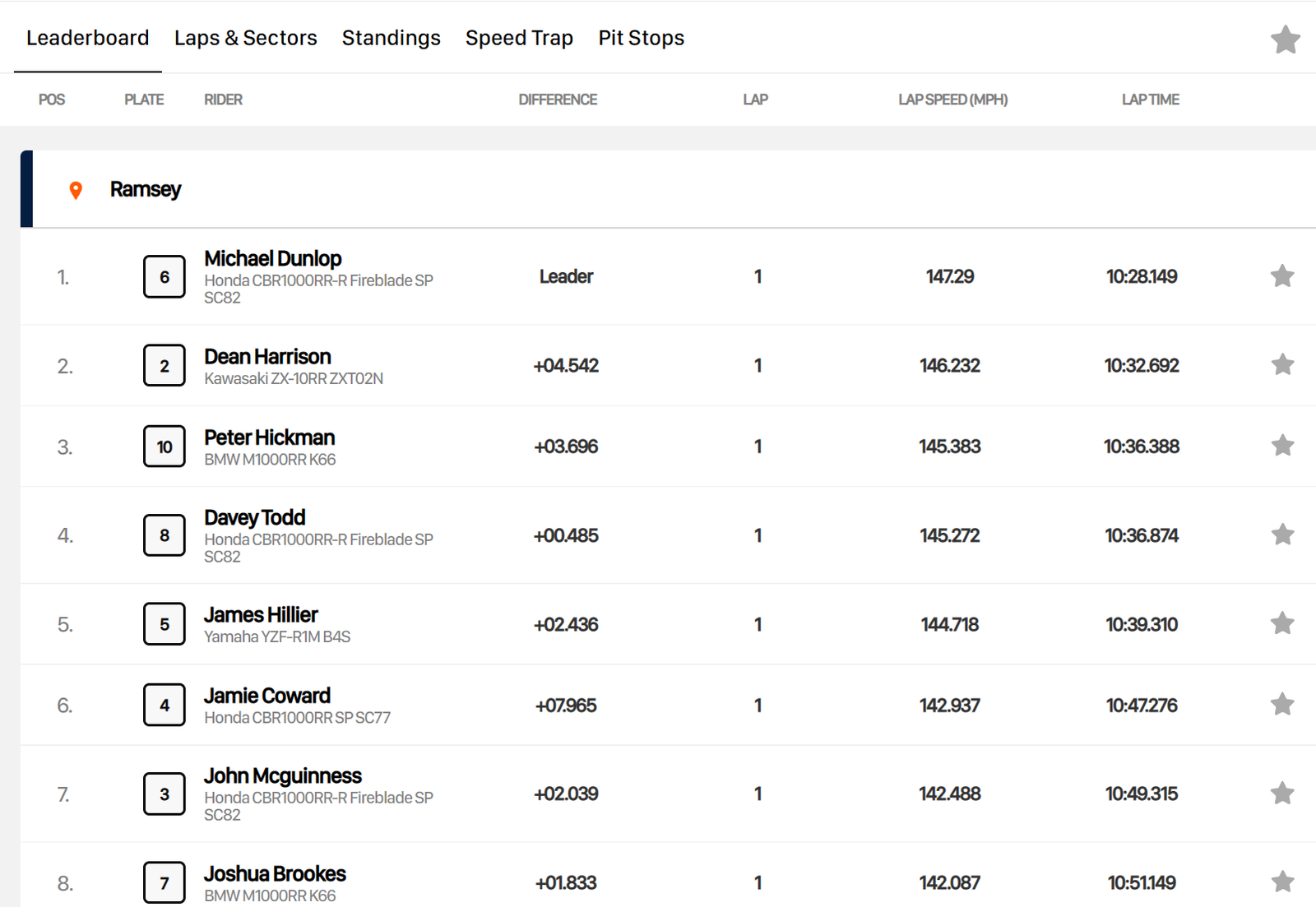Toggle Jamie Coward's favorite star
The image size is (1316, 907).
1281,705
